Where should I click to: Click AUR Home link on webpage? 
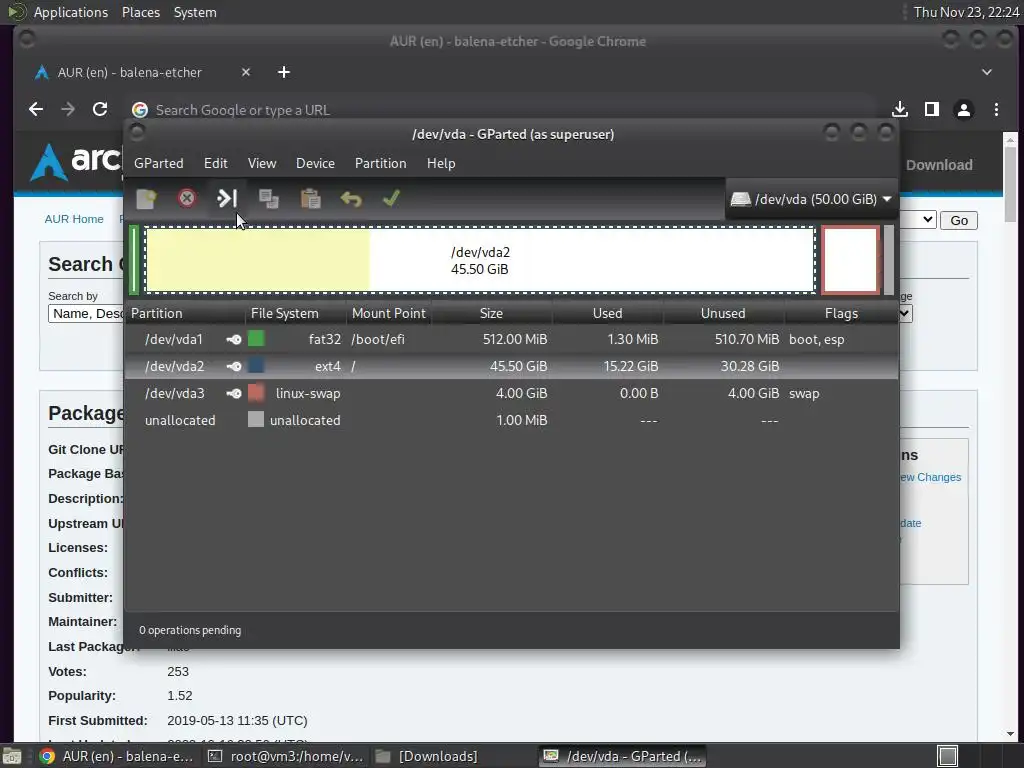point(74,219)
